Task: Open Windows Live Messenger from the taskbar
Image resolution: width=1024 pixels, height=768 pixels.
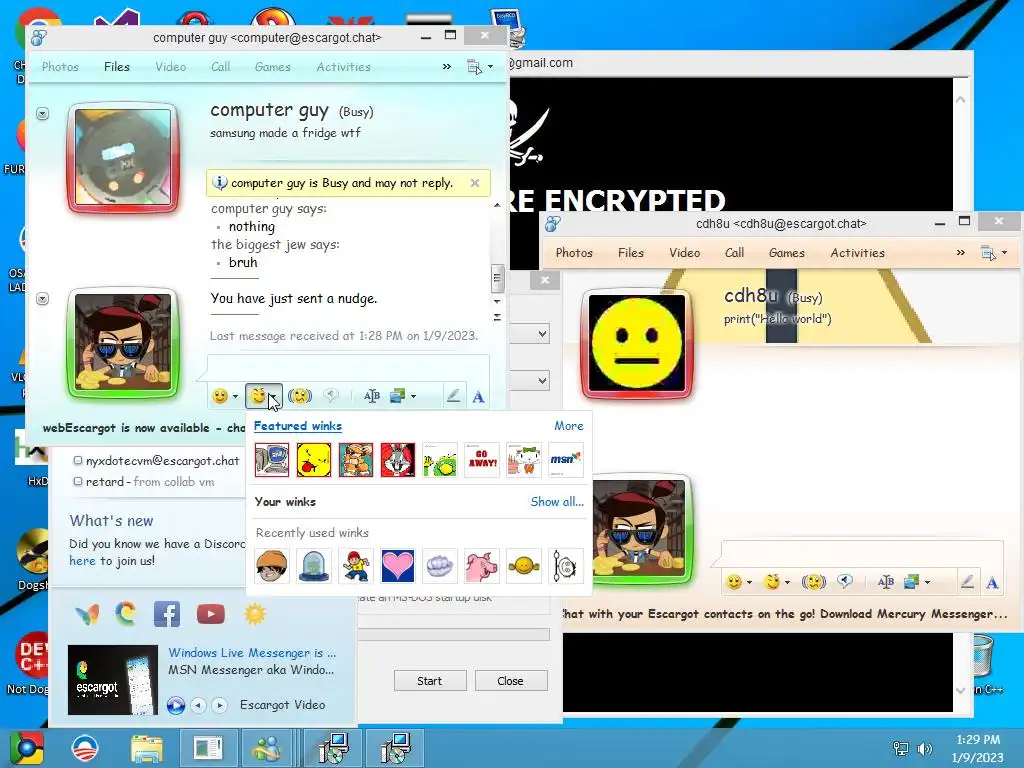Action: [268, 748]
